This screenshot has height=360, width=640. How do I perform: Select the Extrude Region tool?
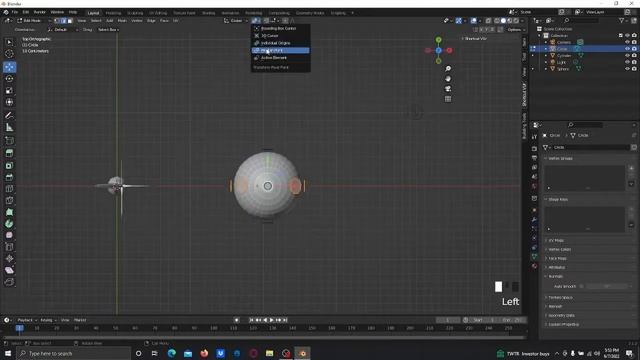[9, 153]
